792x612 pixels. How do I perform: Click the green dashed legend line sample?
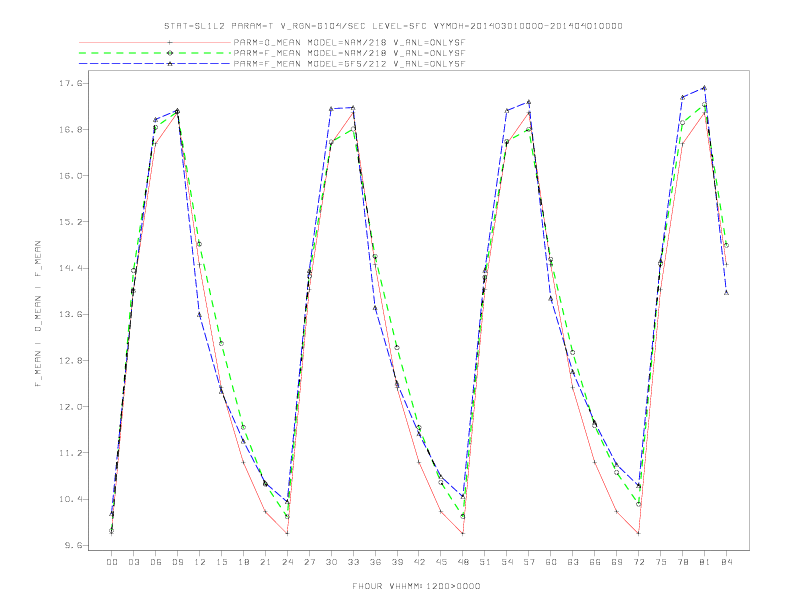[155, 53]
